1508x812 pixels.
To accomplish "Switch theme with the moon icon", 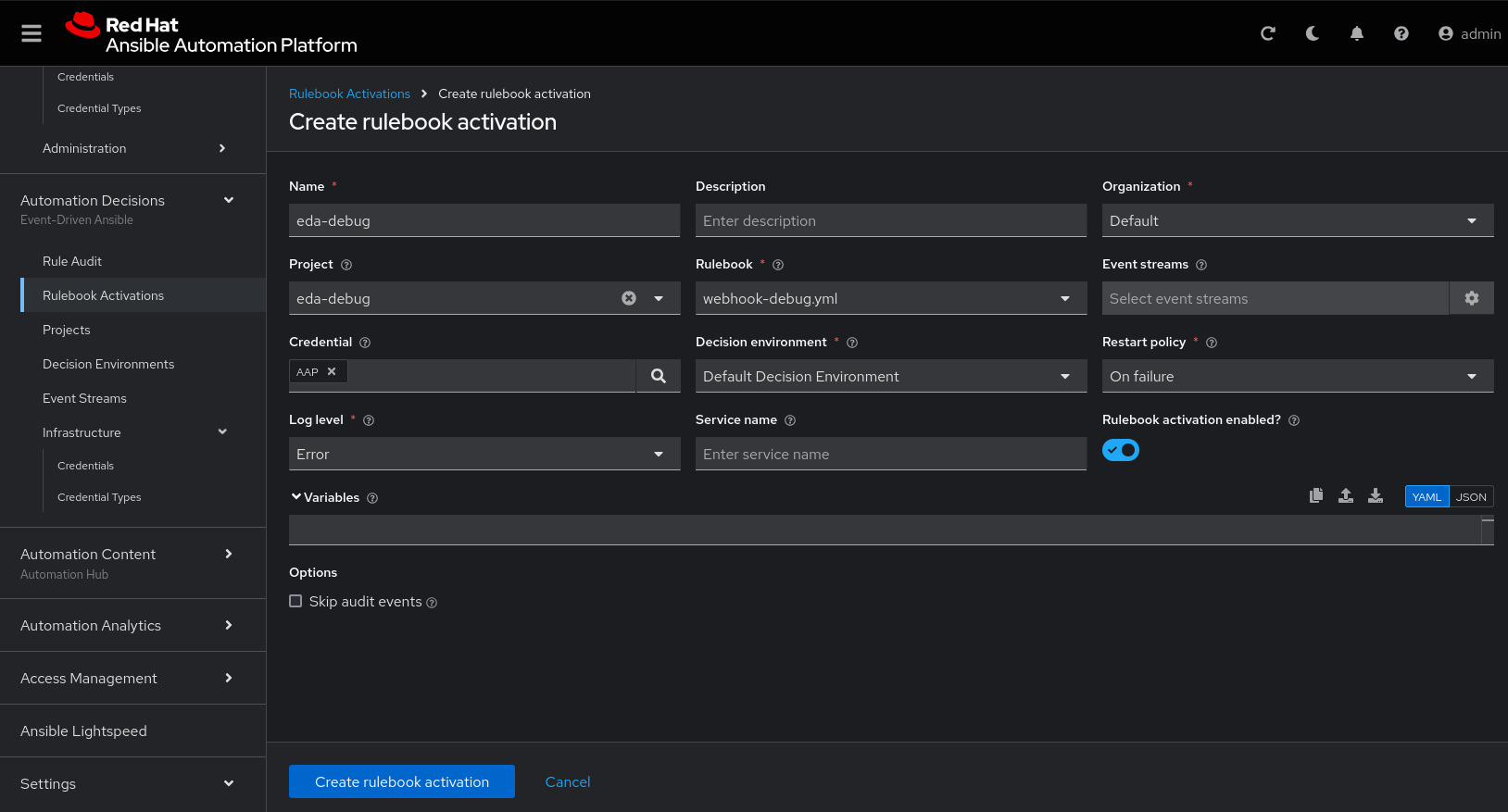I will tap(1313, 33).
